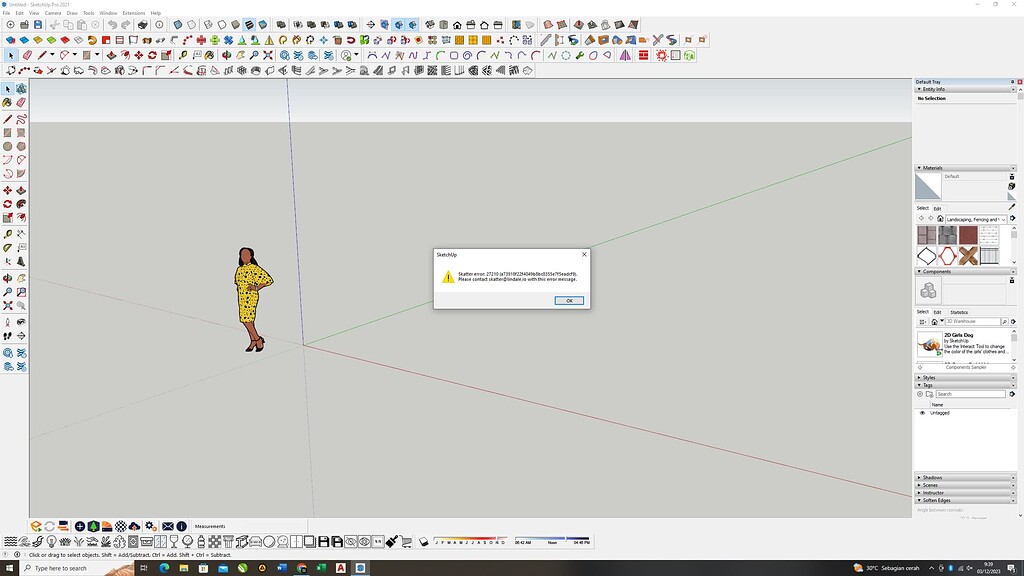Open the Landscaping Fencing materials collection dropdown
This screenshot has width=1024, height=576.
click(1003, 218)
